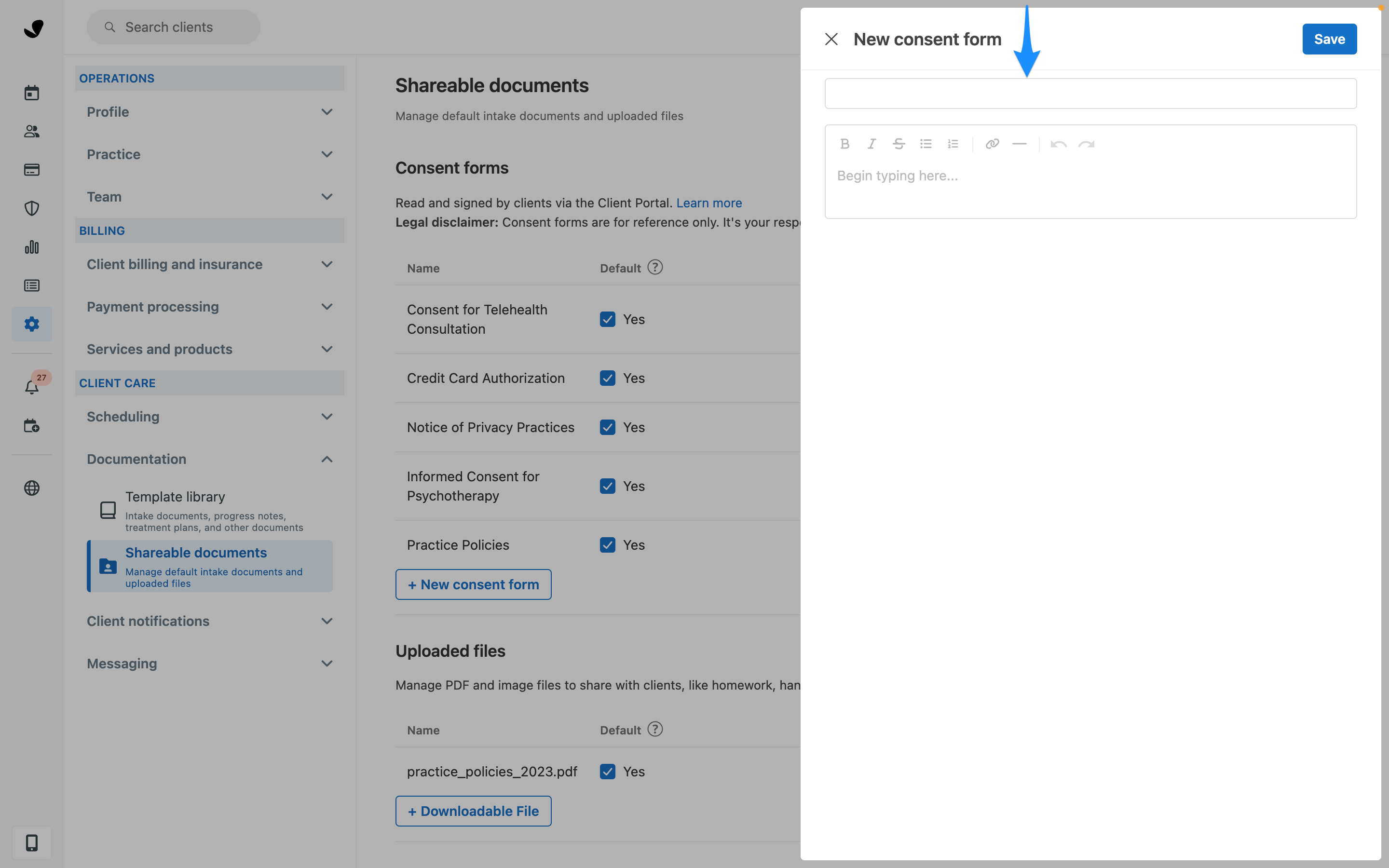Click Informed Consent for Psychotherapy name
This screenshot has width=1389, height=868.
[473, 486]
